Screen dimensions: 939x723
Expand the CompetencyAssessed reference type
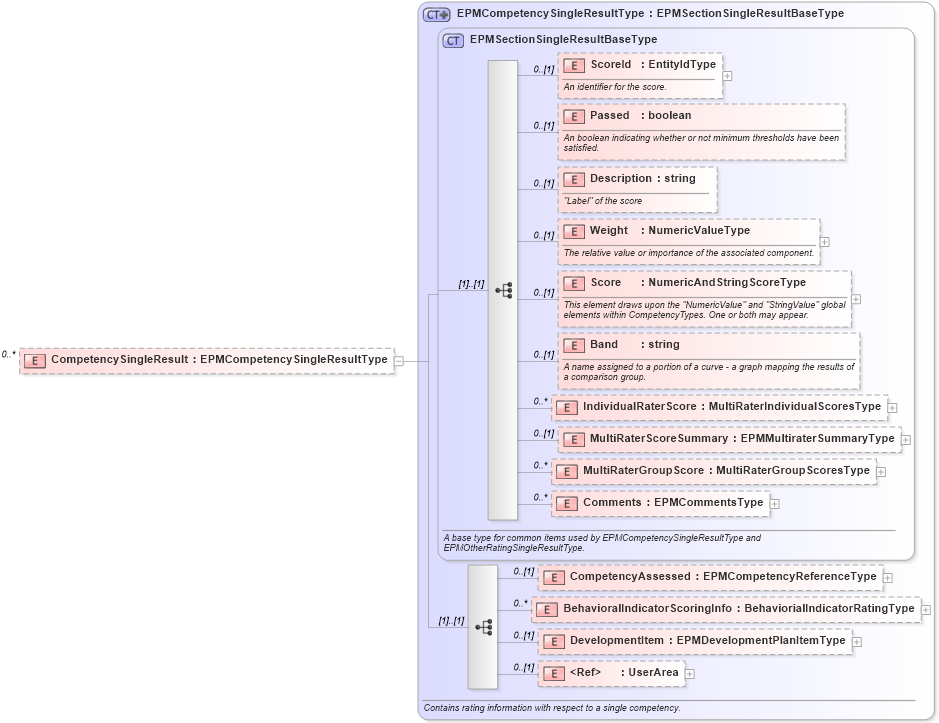tap(886, 577)
